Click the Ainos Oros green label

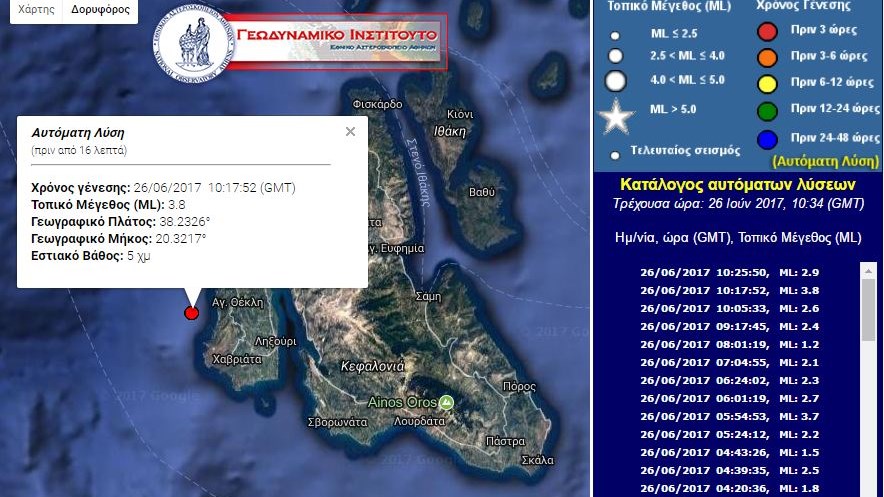coord(402,402)
